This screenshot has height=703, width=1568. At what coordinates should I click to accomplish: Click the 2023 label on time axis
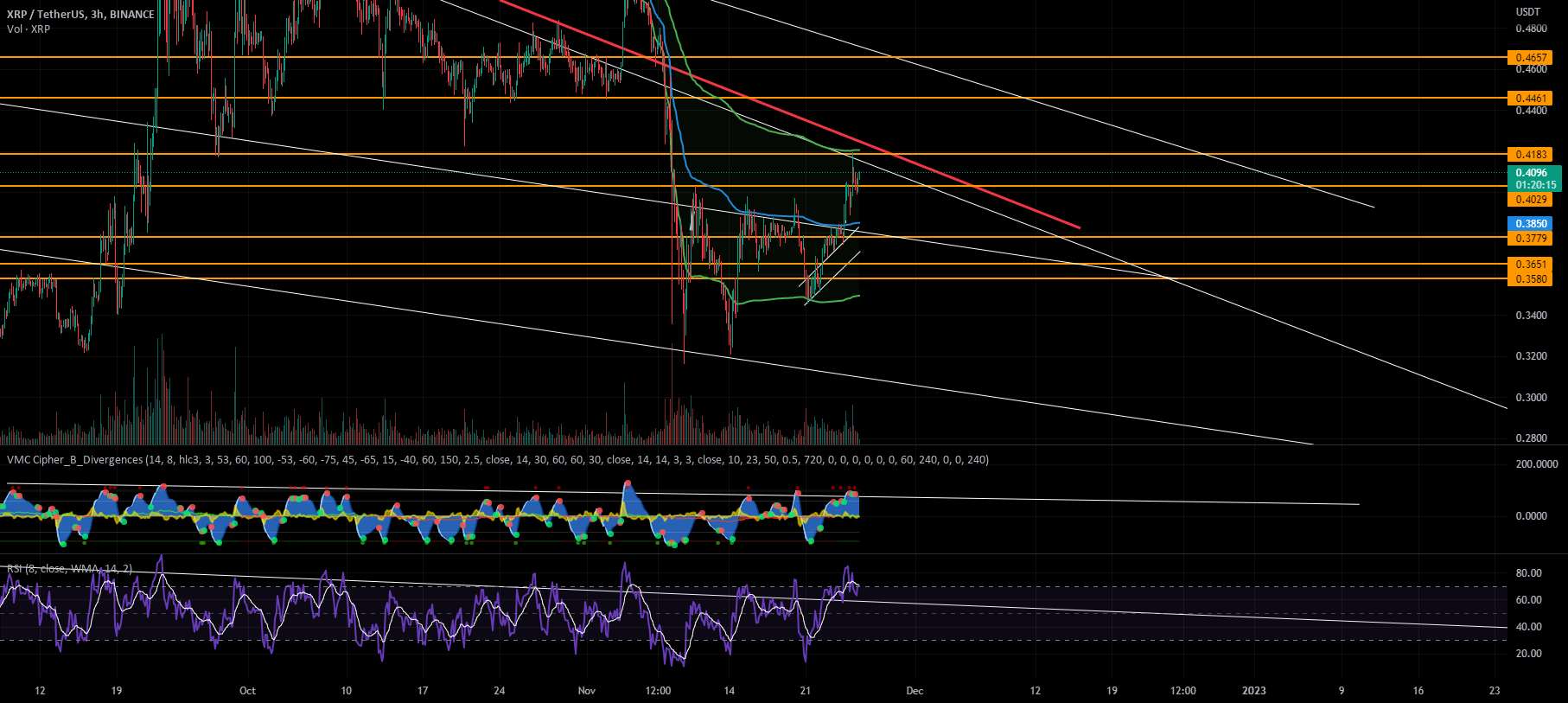click(1253, 691)
